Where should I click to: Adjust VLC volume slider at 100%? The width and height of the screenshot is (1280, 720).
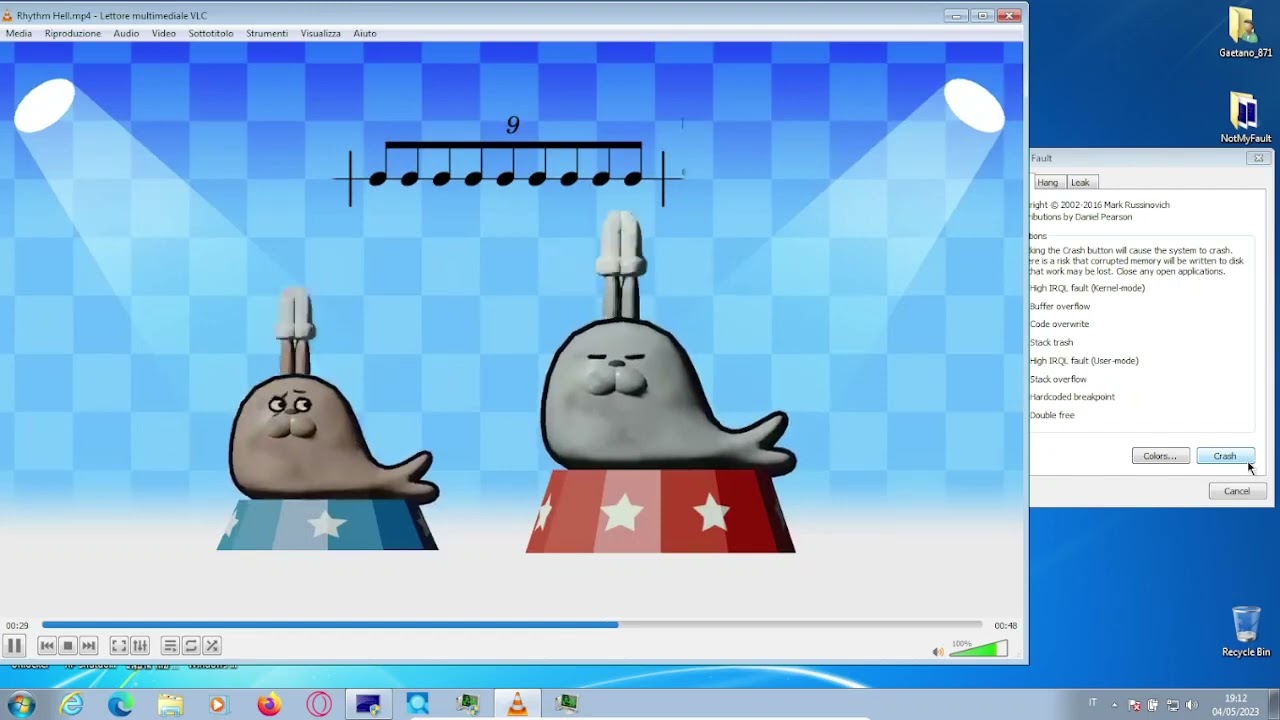click(x=978, y=649)
